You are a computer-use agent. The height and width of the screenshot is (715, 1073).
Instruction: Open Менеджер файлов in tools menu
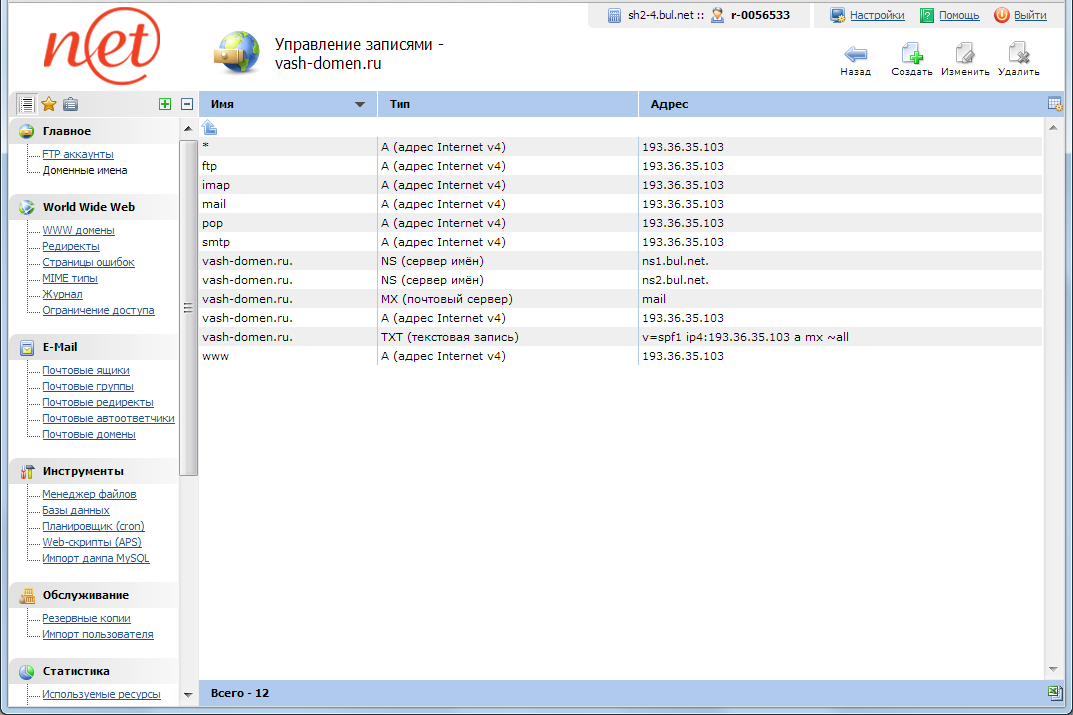coord(89,494)
